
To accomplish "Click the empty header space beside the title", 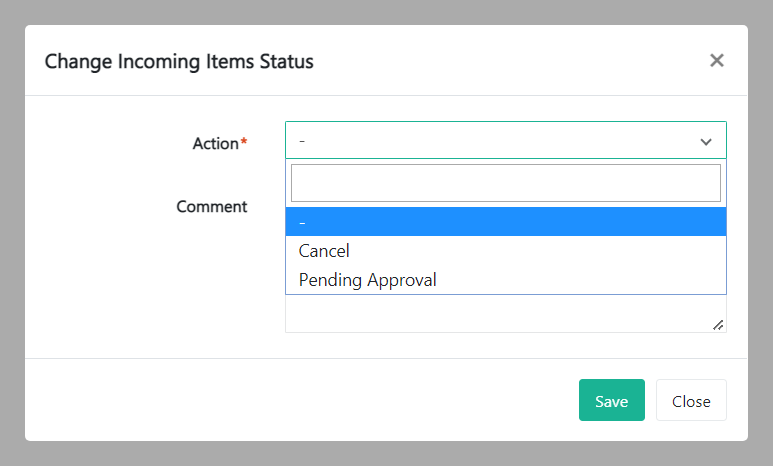I will click(500, 62).
